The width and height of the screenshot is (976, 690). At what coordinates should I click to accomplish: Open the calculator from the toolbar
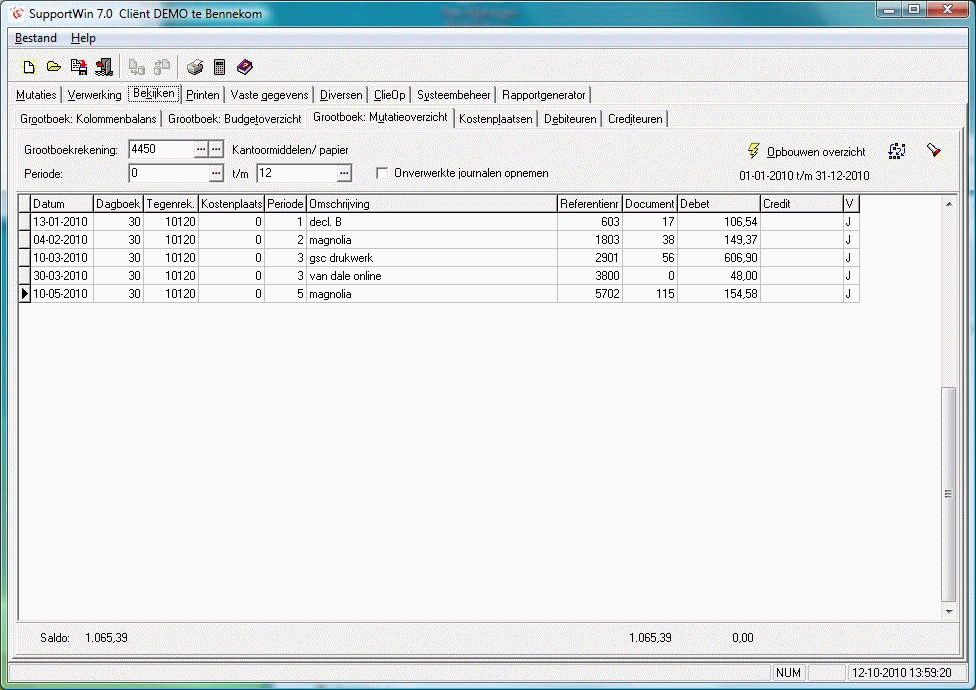point(219,68)
